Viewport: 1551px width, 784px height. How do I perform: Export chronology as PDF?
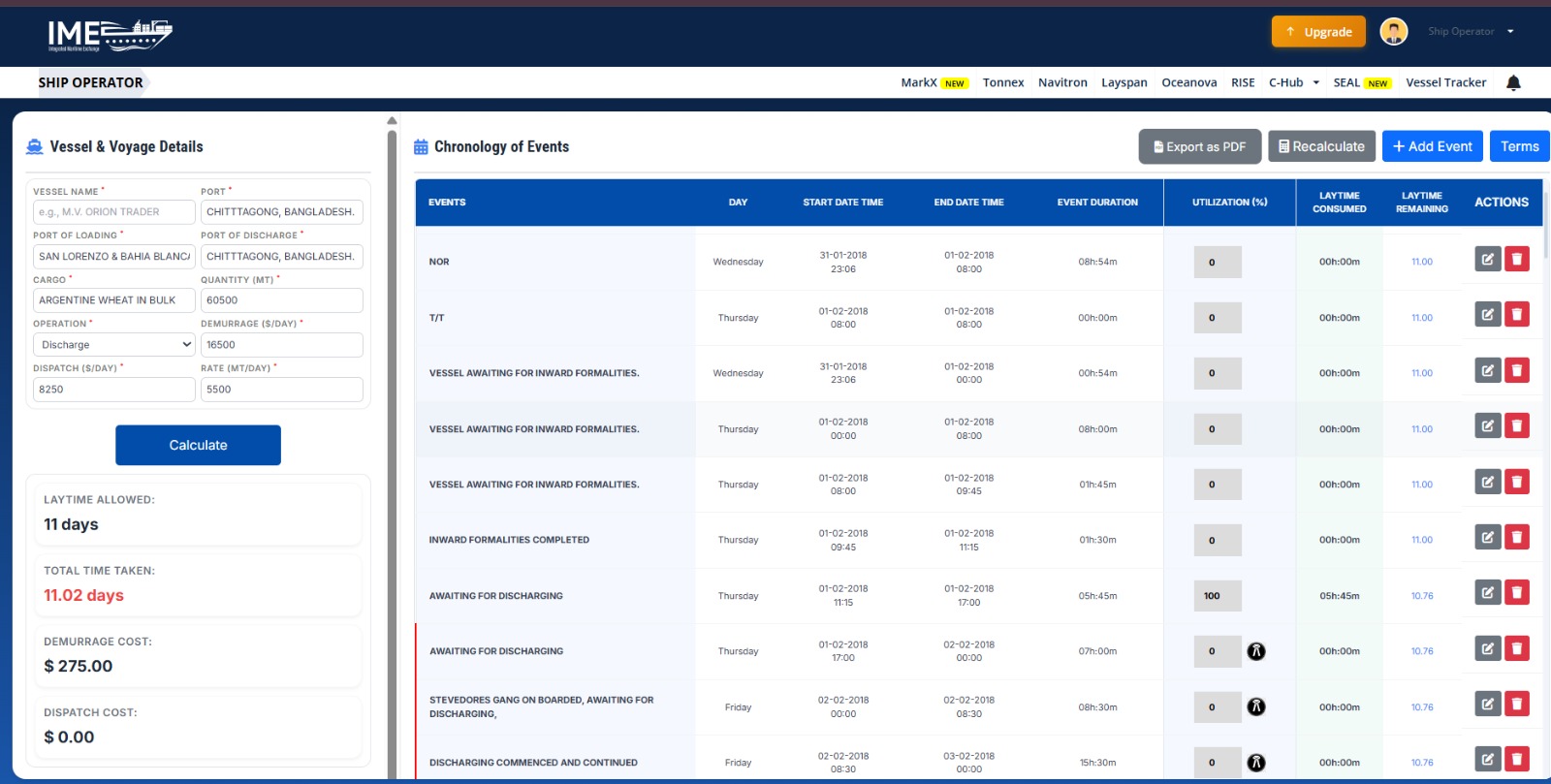pyautogui.click(x=1200, y=146)
